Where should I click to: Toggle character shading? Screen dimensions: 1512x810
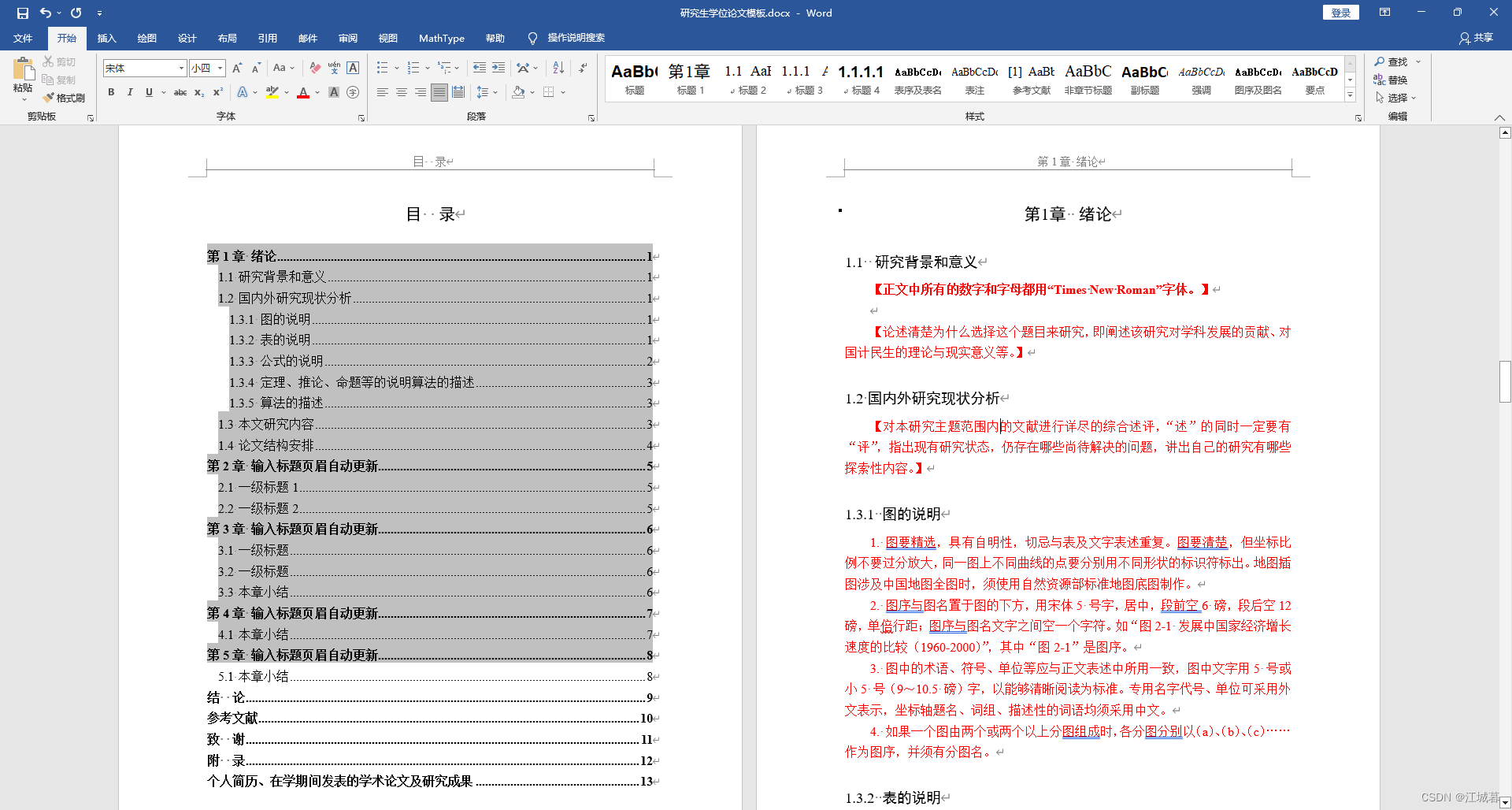(334, 92)
